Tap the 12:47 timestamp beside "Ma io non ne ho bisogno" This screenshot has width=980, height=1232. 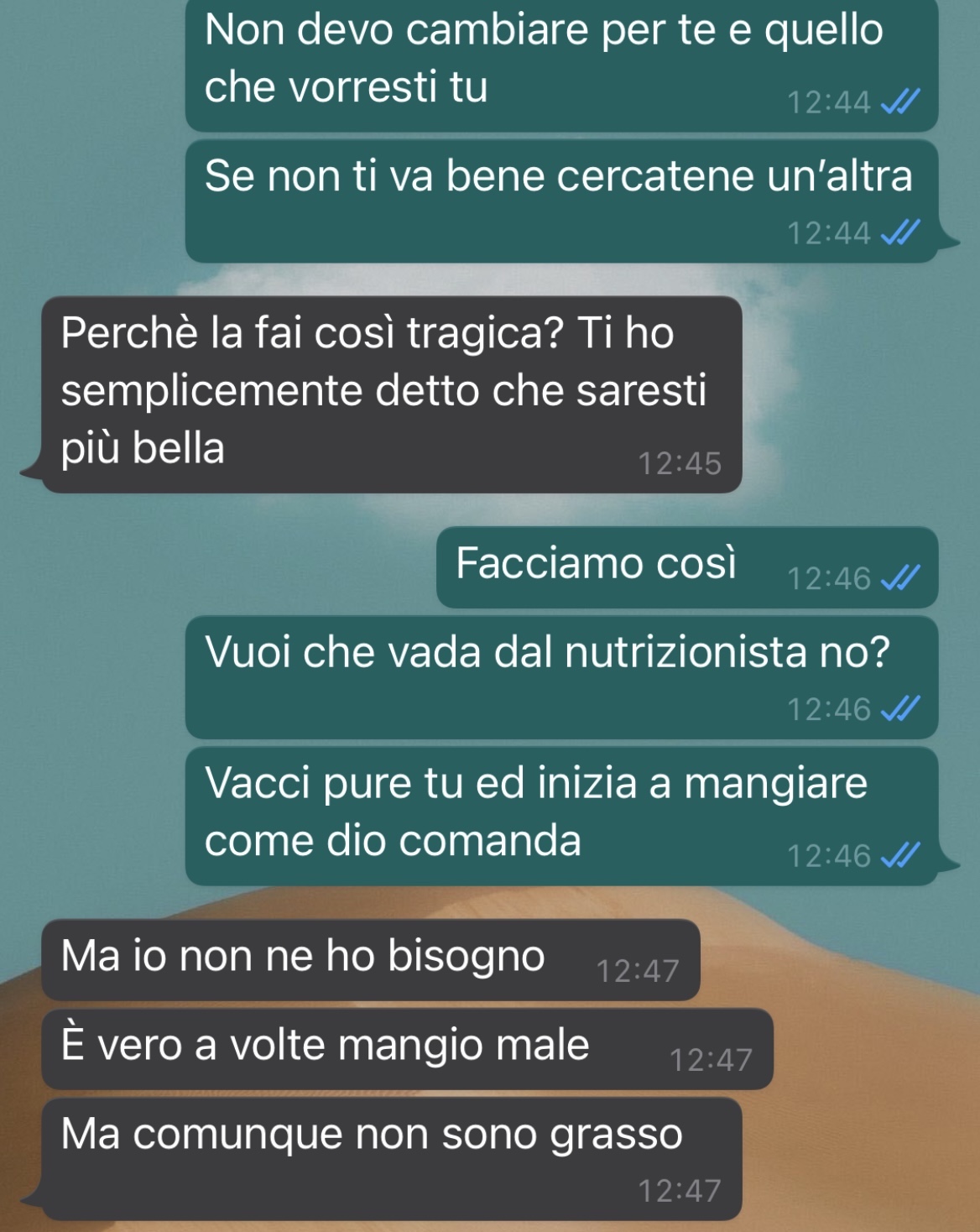pyautogui.click(x=638, y=971)
